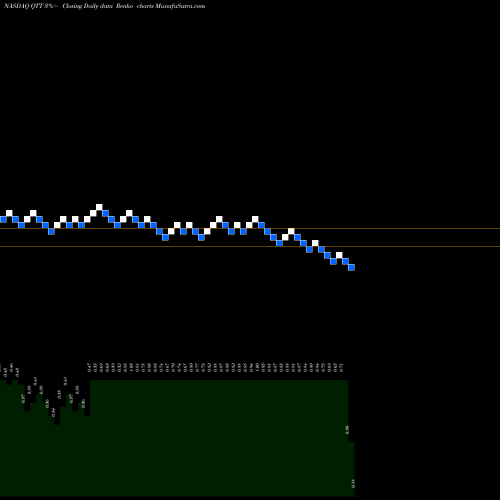This screenshot has width=500, height=500.
Task: Click the final shortest green volume bar
Action: (x=351, y=469)
